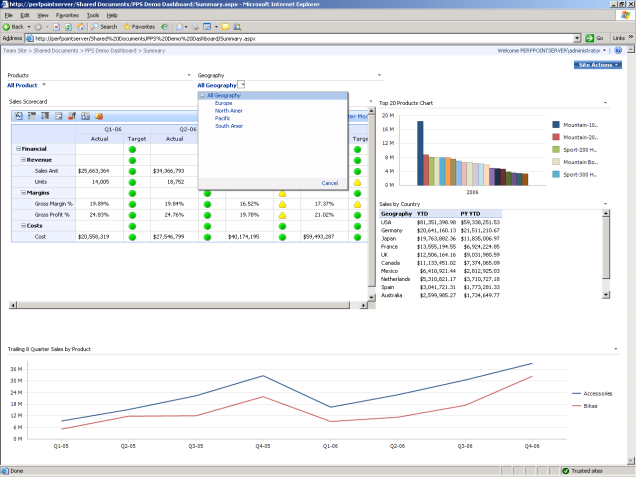
Task: Open Trailing 8 Quarter Sales web part menu
Action: pyautogui.click(x=616, y=349)
